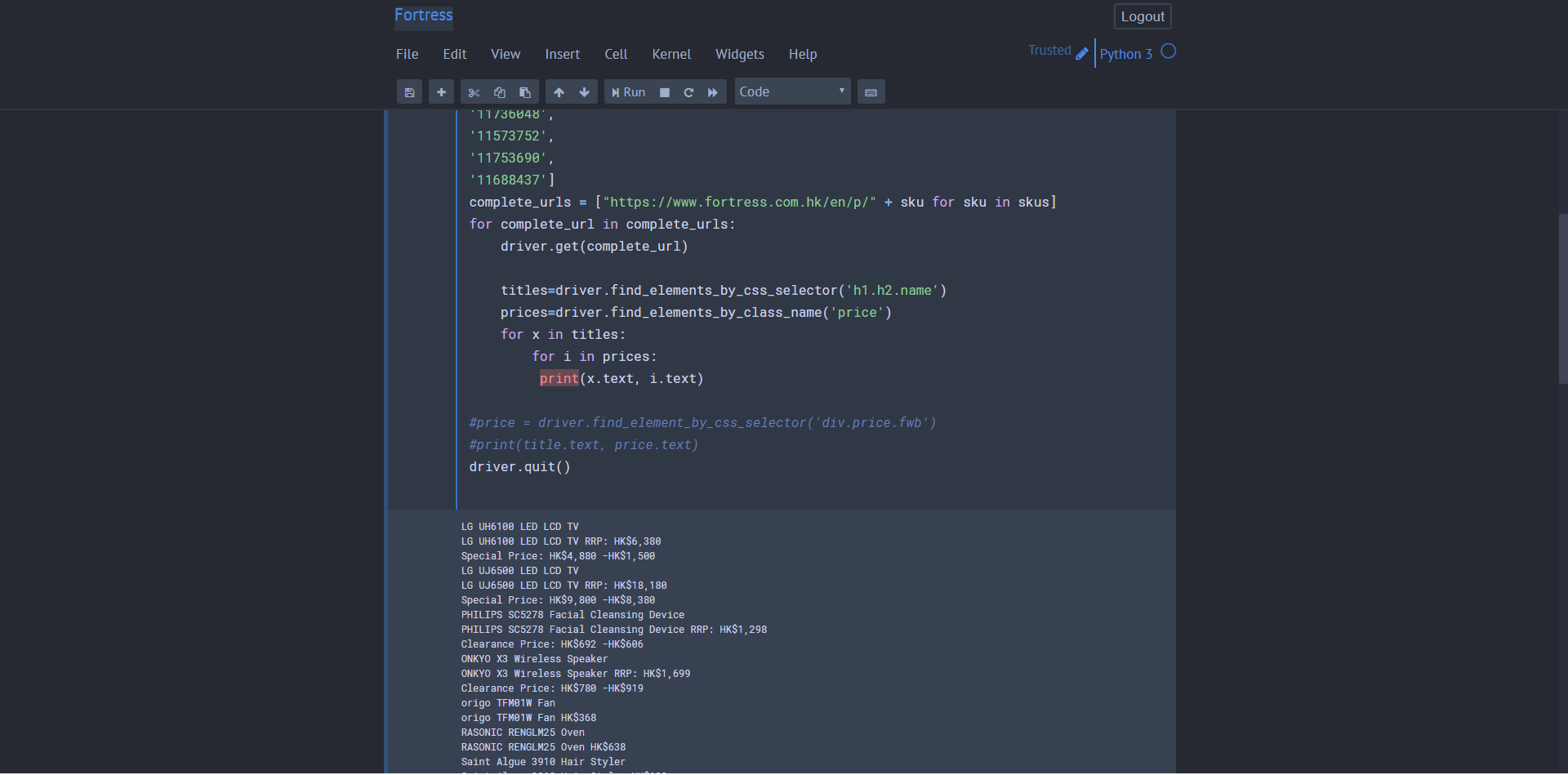The width and height of the screenshot is (1568, 775).
Task: Restart kernel and rerun all fast-forward icon
Action: tap(712, 92)
